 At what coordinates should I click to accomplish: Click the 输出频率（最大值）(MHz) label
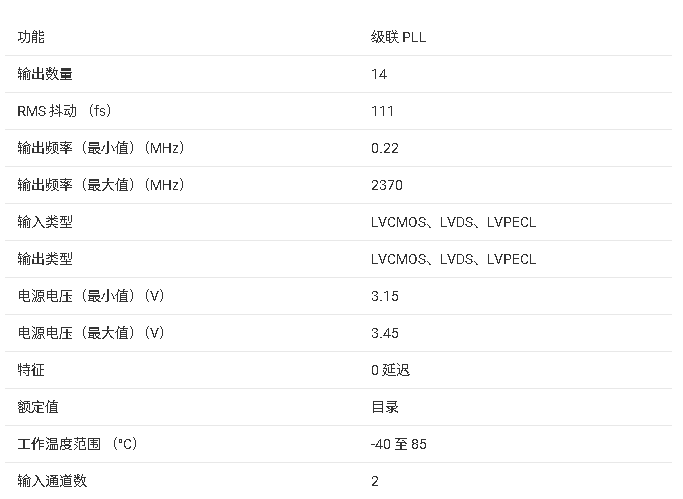[x=101, y=185]
